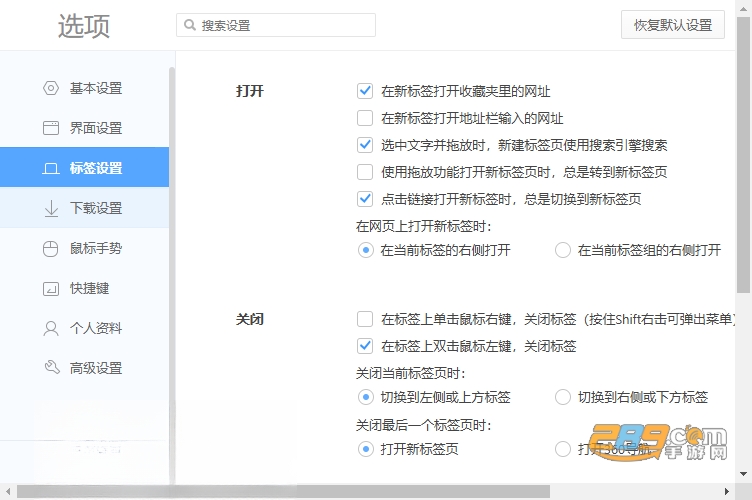Click the 个人资料 person icon
This screenshot has width=752, height=500.
coord(51,328)
